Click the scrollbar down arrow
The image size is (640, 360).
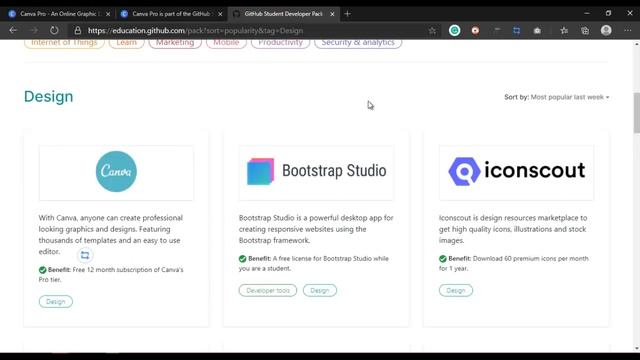(637, 348)
